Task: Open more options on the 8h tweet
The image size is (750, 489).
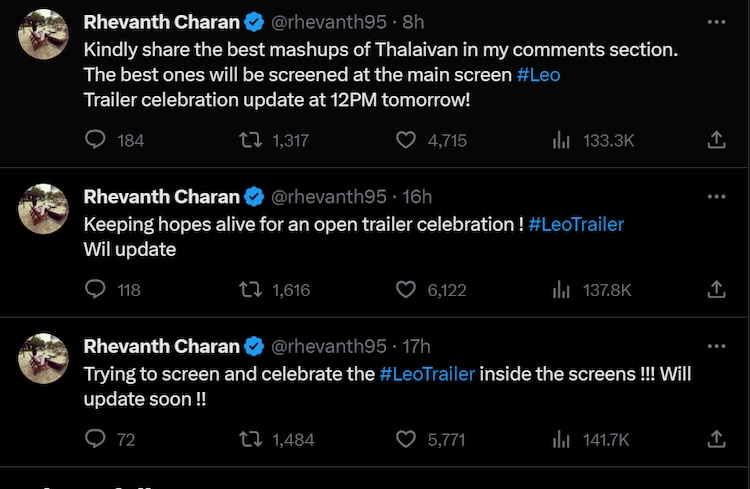Action: click(x=716, y=21)
